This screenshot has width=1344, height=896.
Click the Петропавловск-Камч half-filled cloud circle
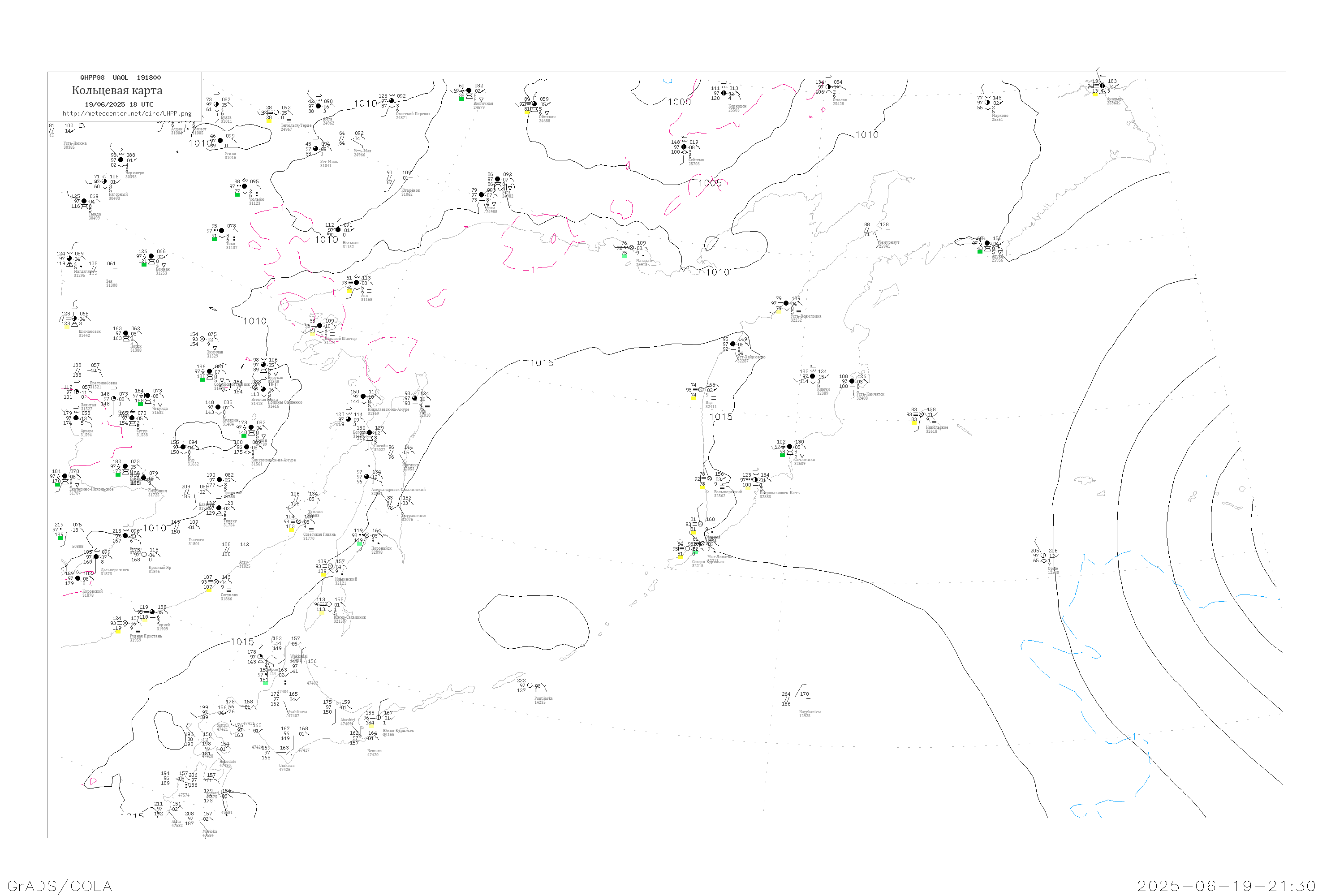[755, 480]
